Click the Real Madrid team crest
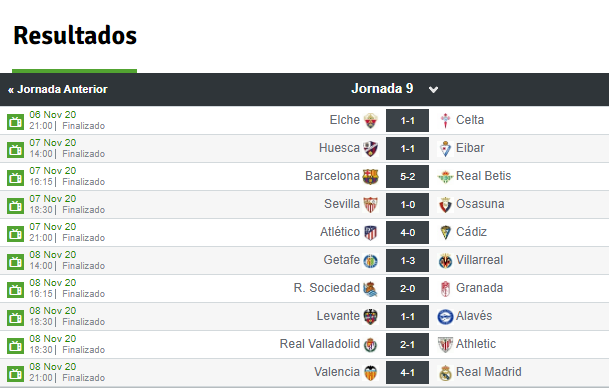This screenshot has height=388, width=609. click(x=445, y=372)
